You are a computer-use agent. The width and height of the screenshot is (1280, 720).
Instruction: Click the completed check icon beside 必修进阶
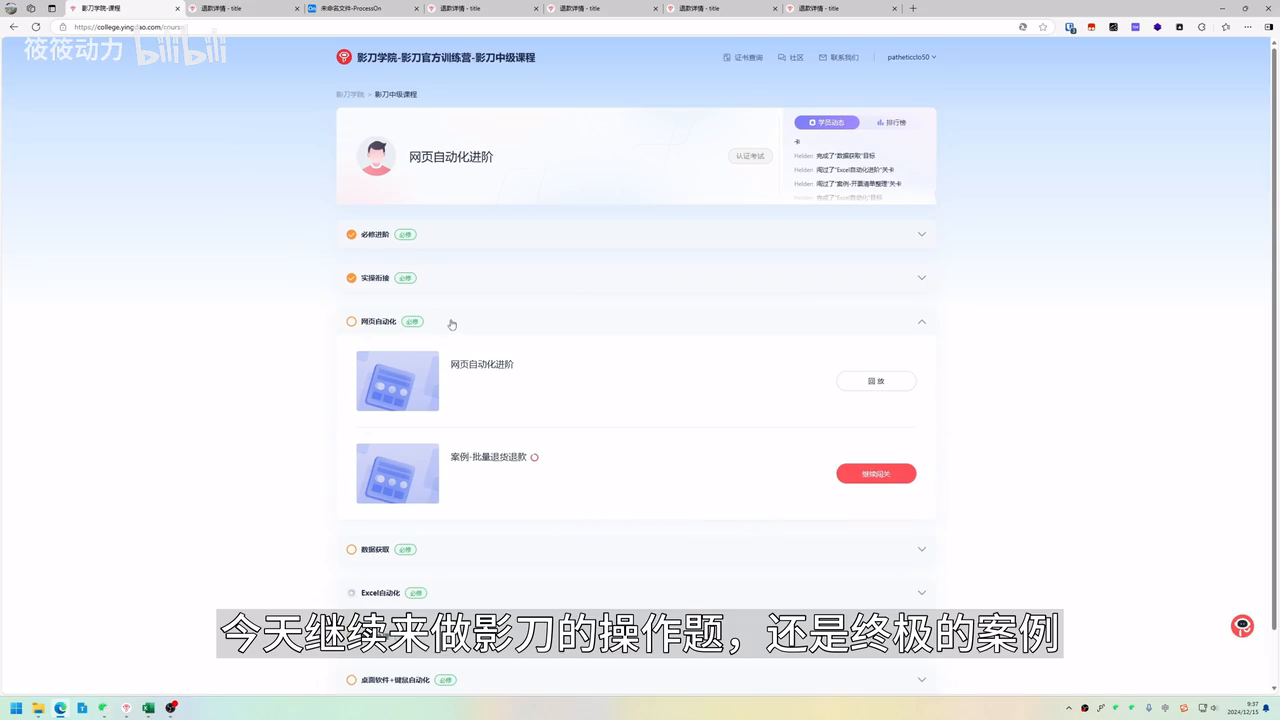(351, 234)
